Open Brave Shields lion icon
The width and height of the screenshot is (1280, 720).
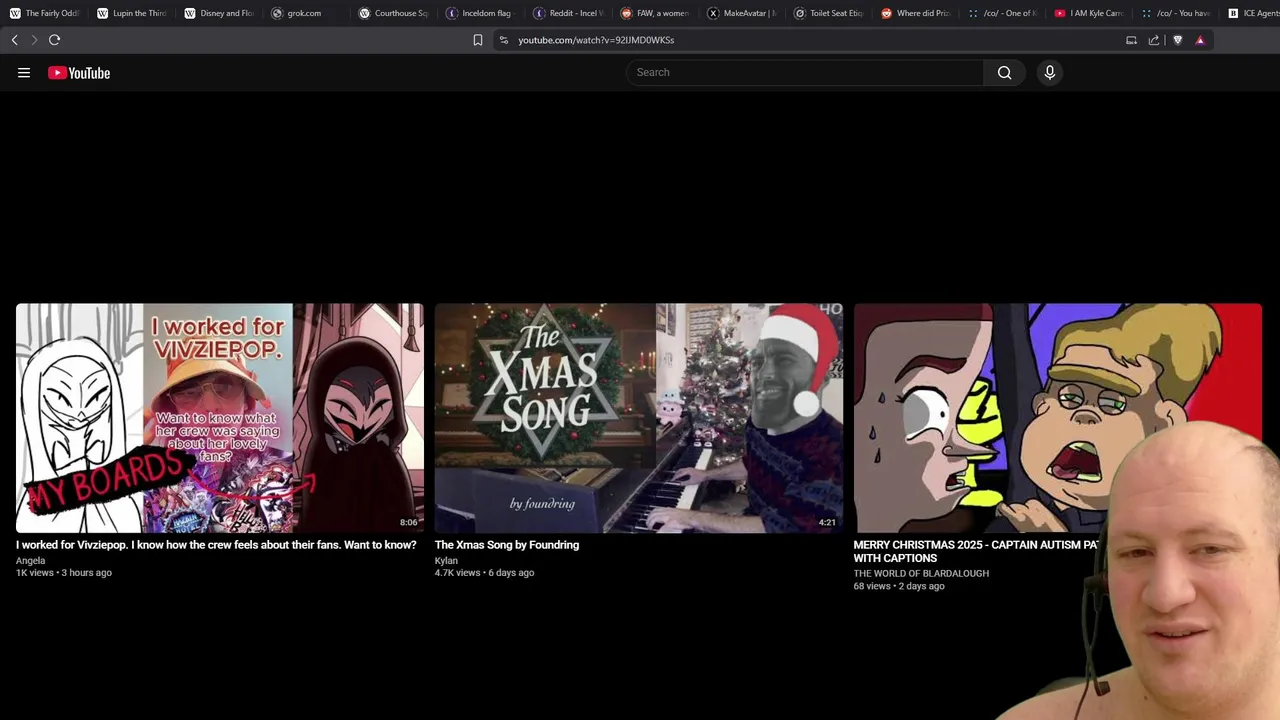point(1177,40)
